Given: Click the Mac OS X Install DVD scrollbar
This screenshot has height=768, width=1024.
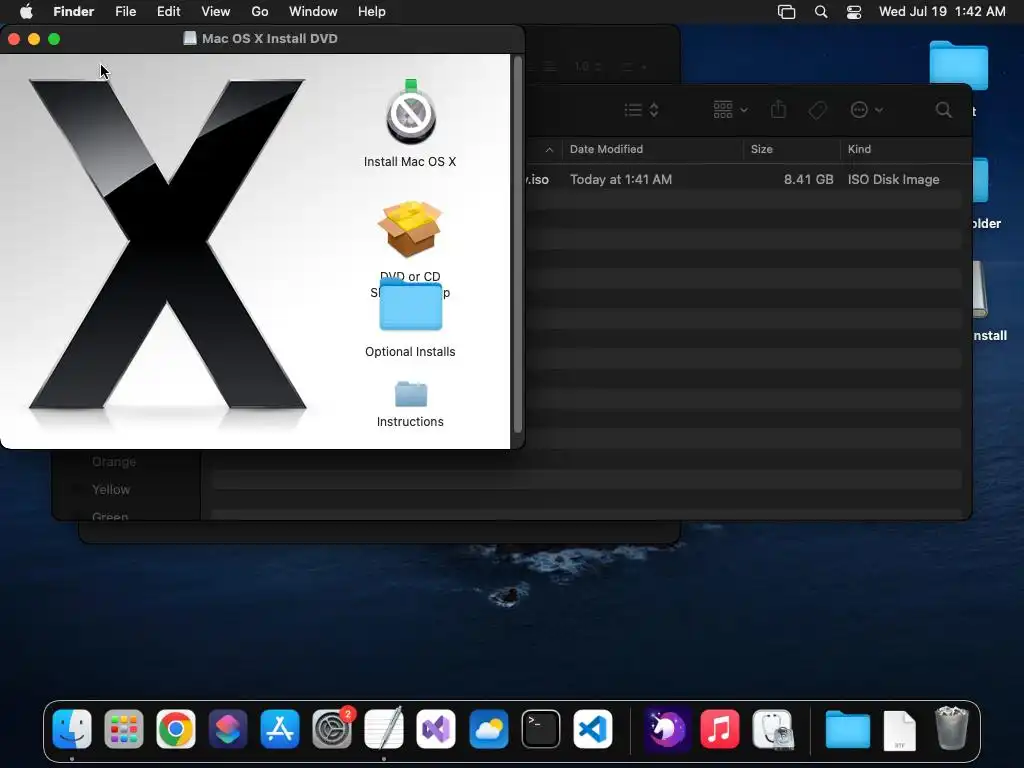Looking at the screenshot, I should coord(518,244).
